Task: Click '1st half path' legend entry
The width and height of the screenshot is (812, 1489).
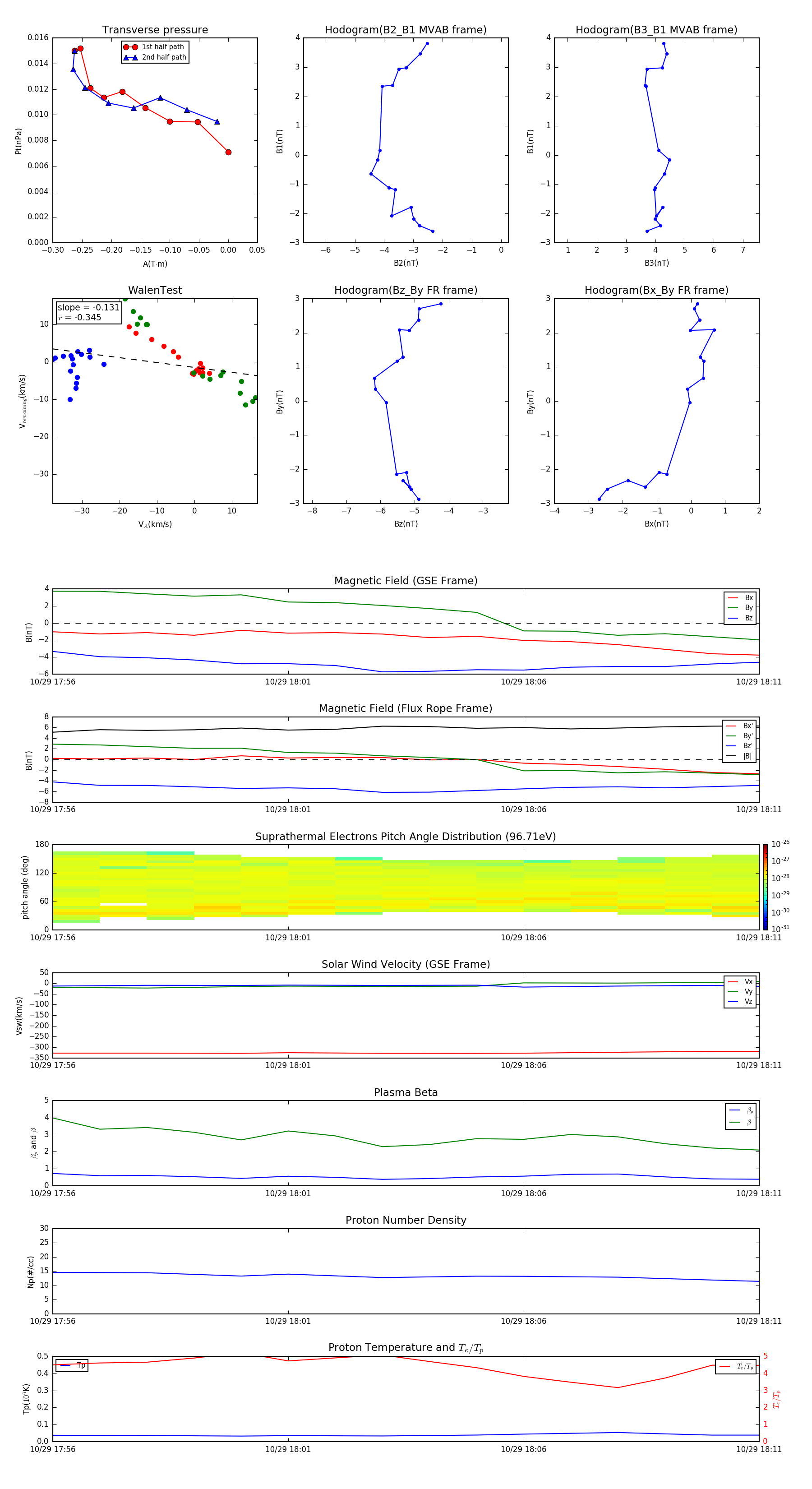Action: [154, 47]
